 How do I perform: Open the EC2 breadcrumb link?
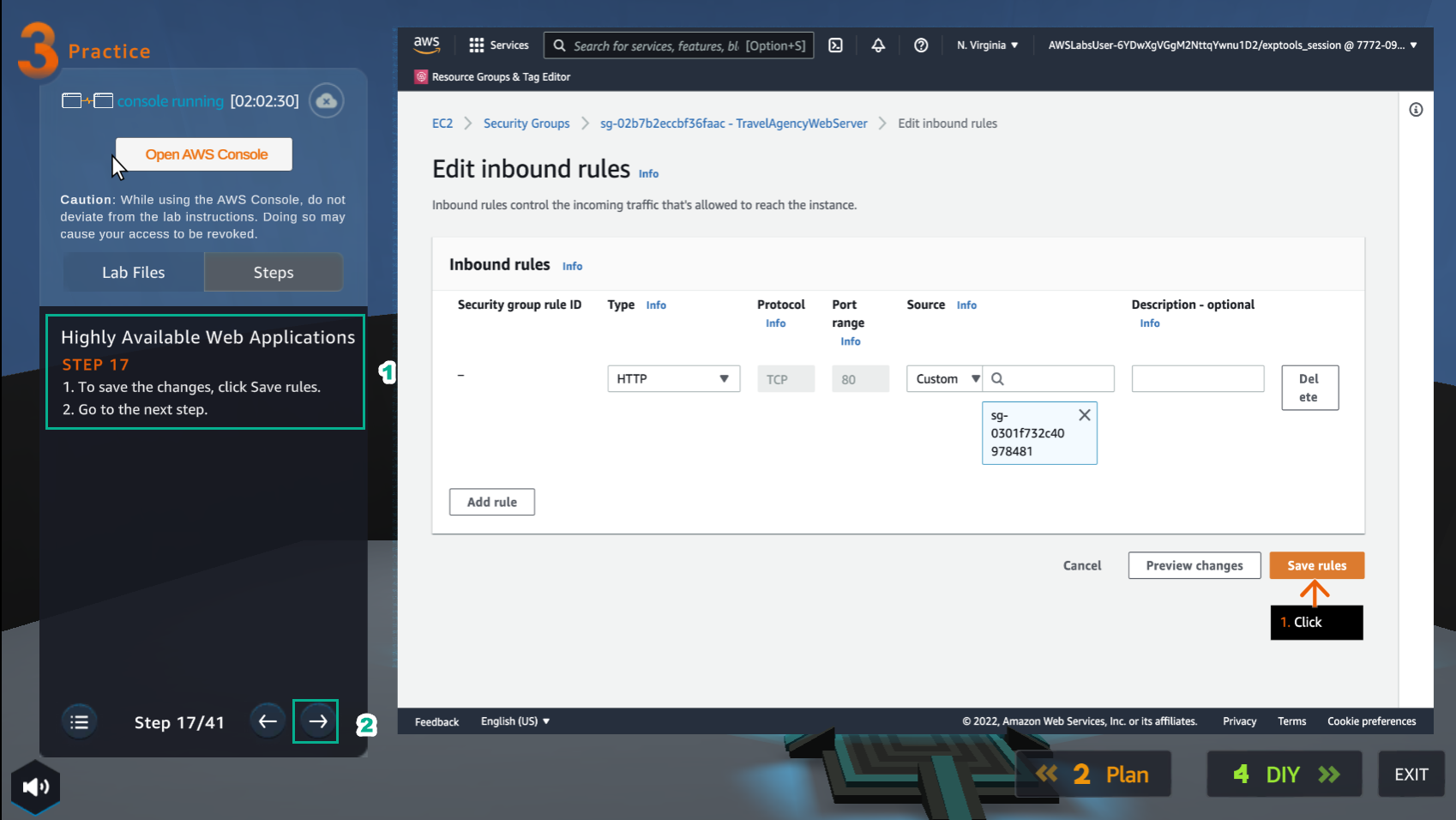pyautogui.click(x=442, y=124)
